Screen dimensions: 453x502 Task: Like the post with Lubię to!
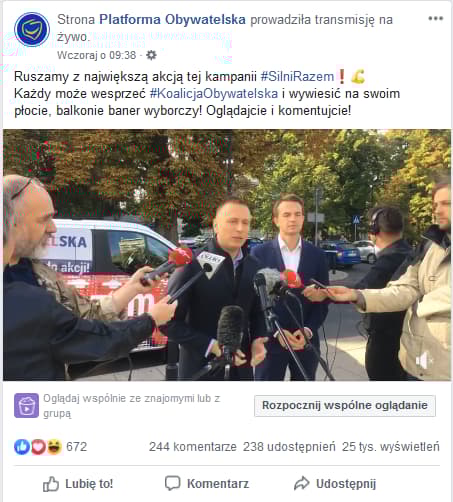click(x=78, y=484)
